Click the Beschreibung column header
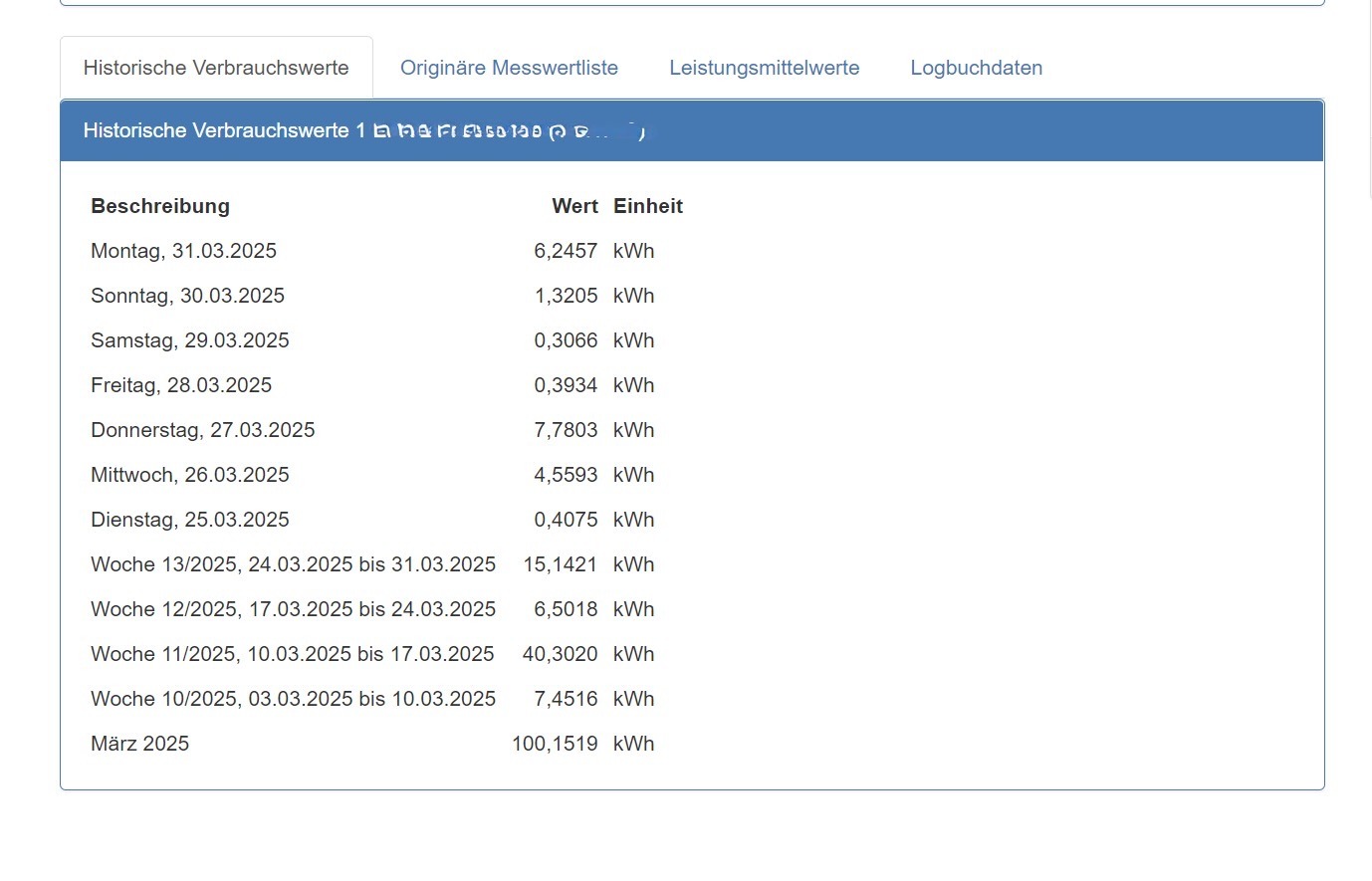This screenshot has width=1372, height=881. [160, 206]
